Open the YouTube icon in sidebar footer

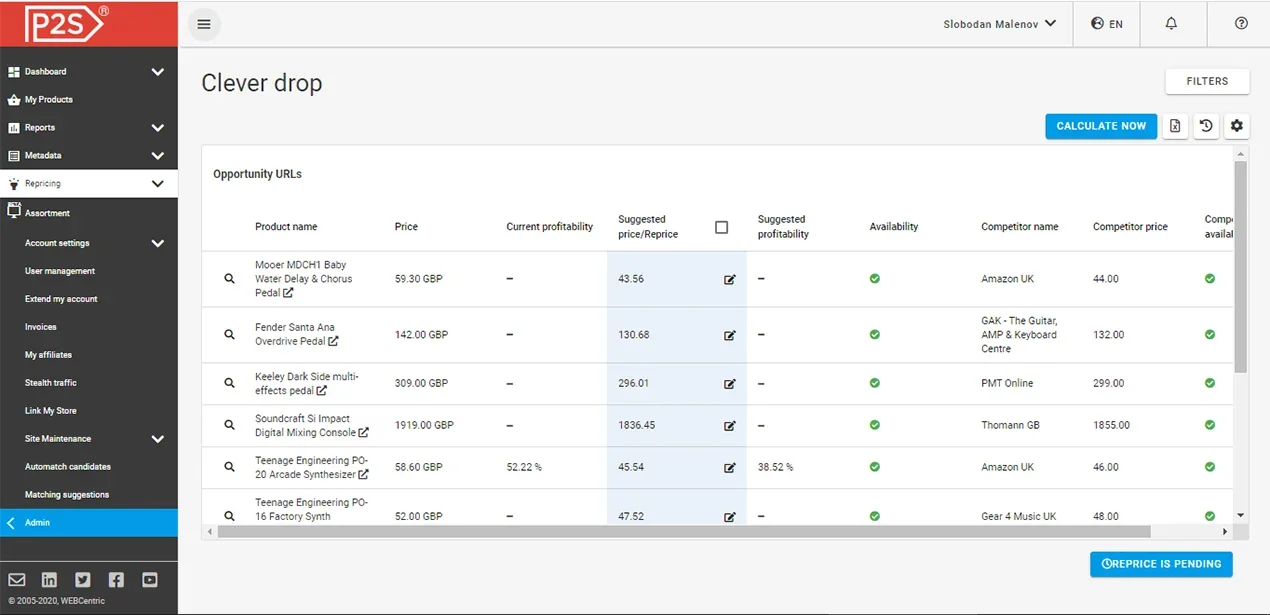point(150,580)
